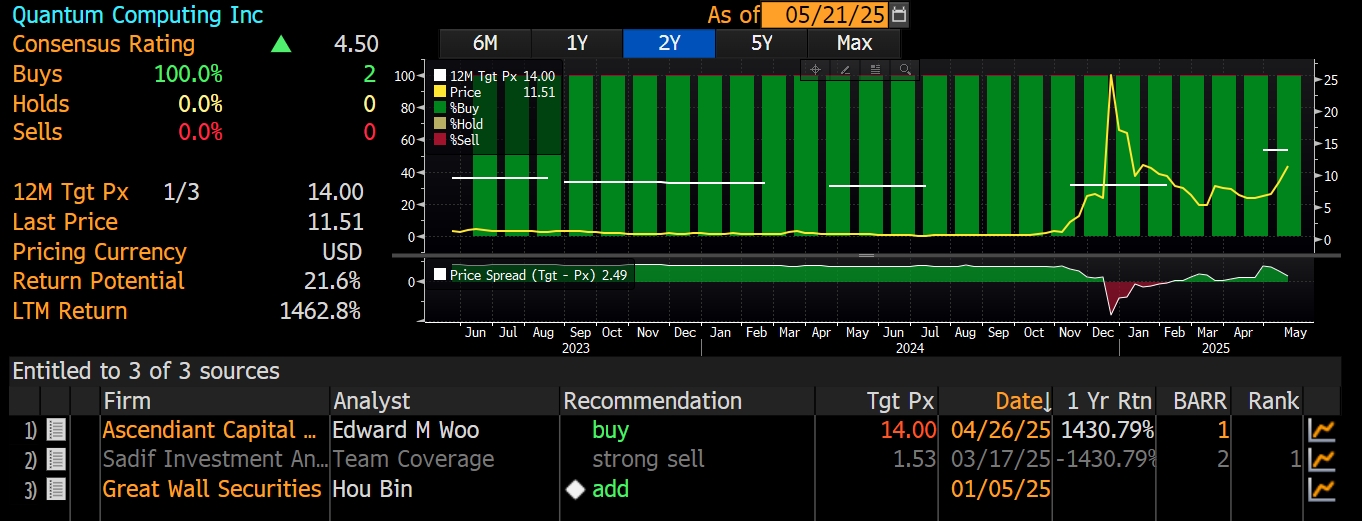The width and height of the screenshot is (1362, 521).
Task: Click the white diamond beside add recommendation
Action: [x=575, y=490]
